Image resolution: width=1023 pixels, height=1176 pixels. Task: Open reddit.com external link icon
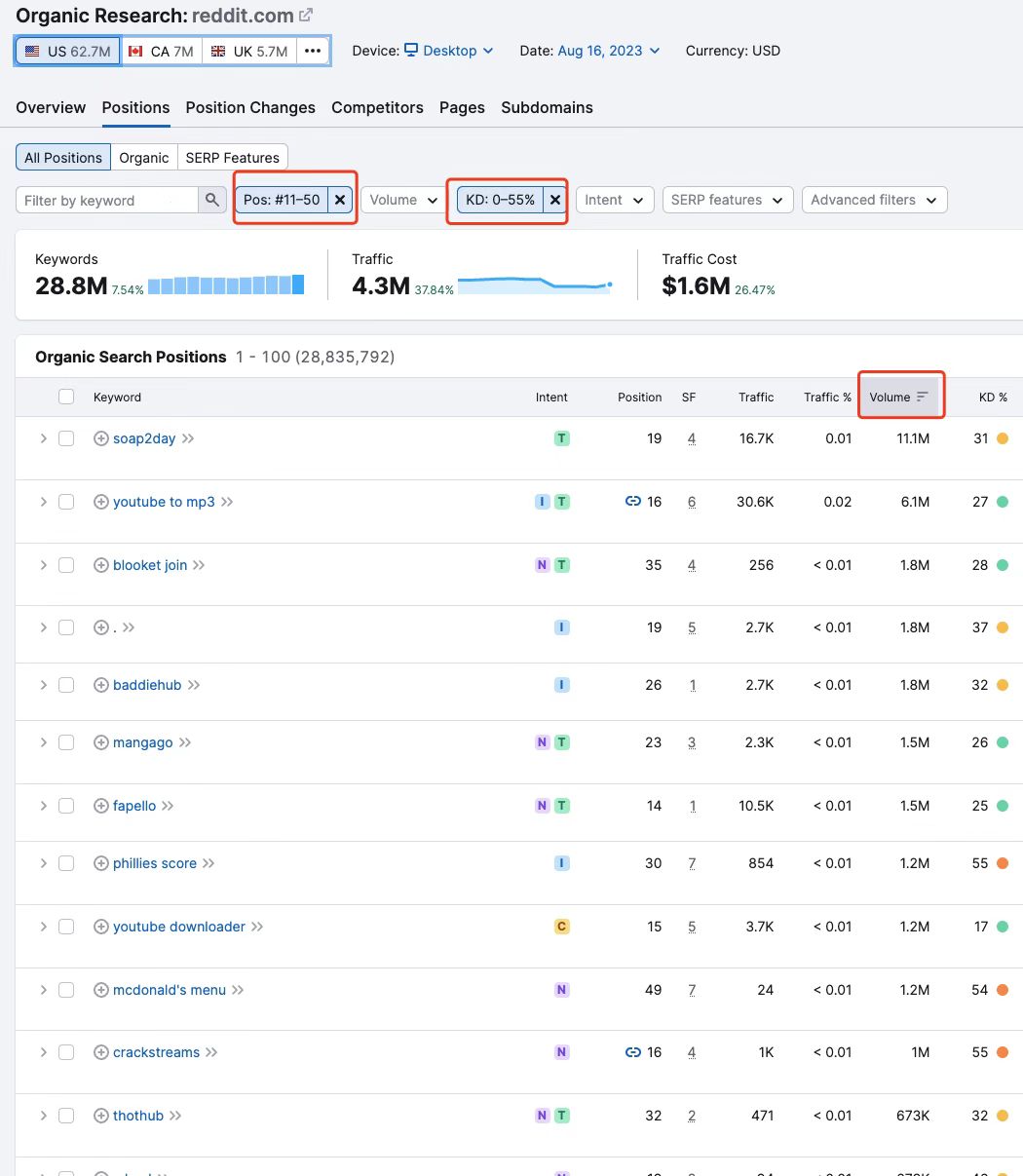tap(306, 15)
